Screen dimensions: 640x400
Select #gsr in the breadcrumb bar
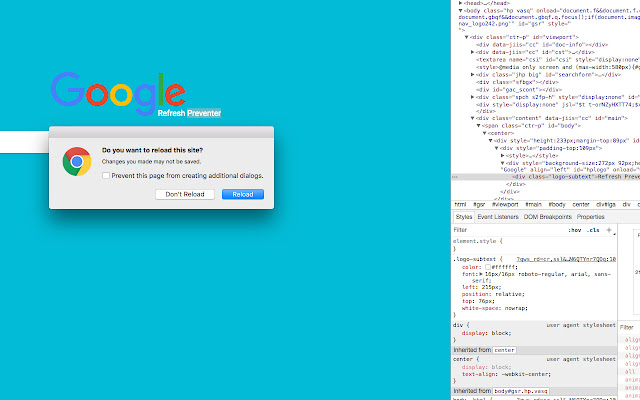(x=479, y=204)
